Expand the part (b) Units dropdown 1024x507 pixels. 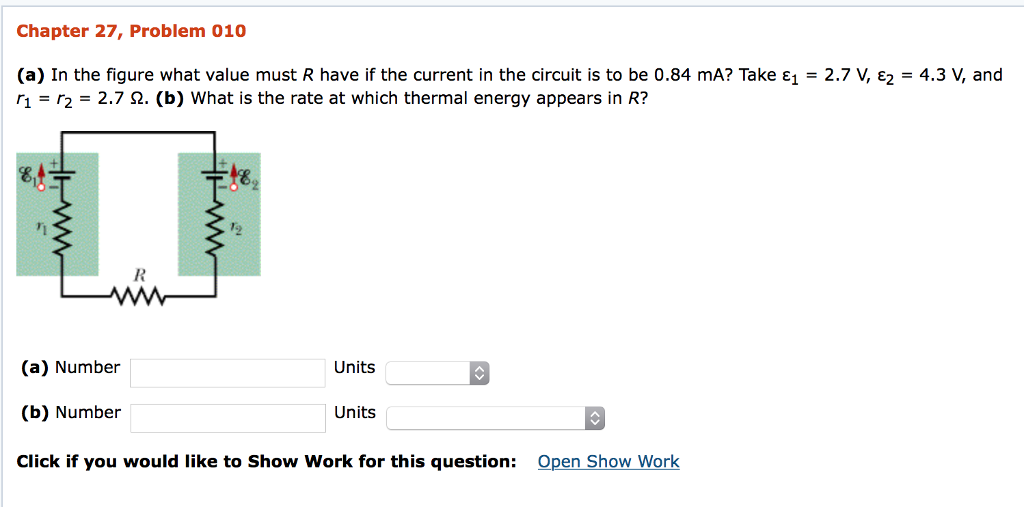click(x=495, y=418)
